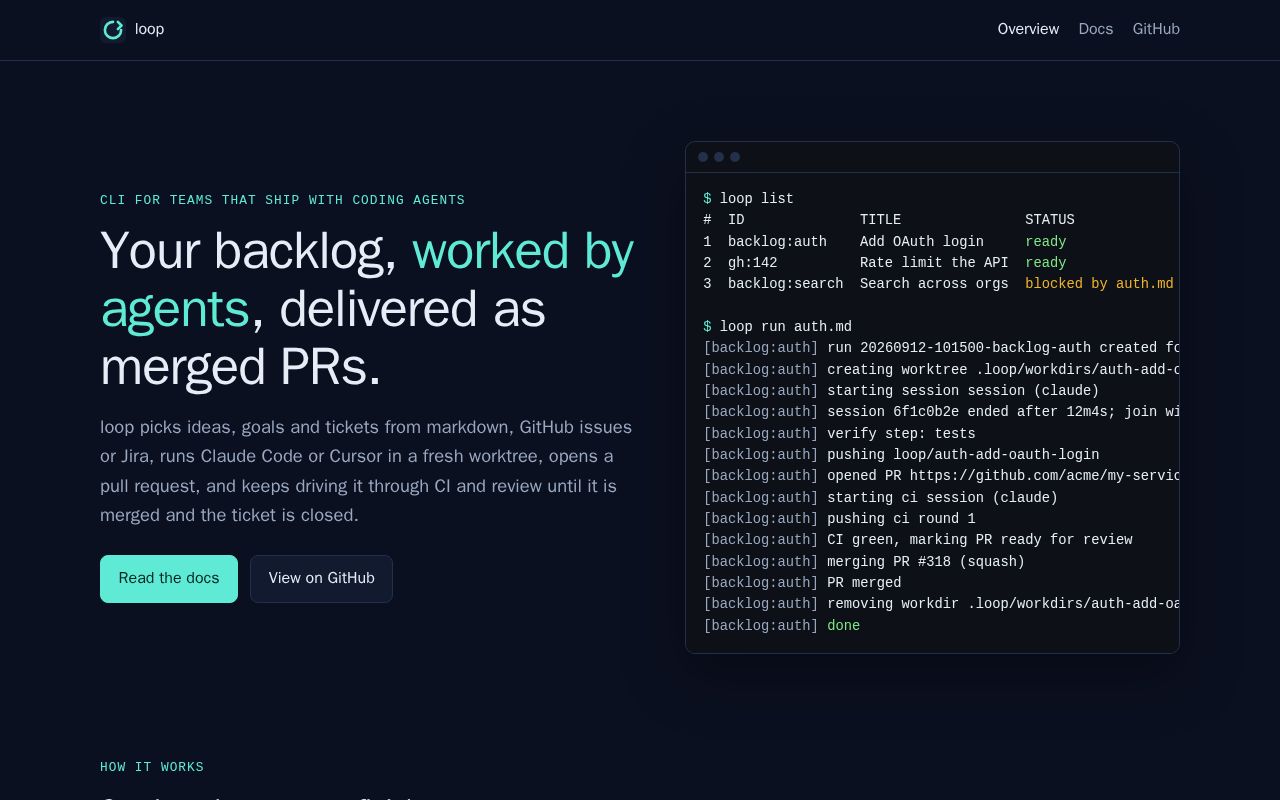Click 'blocked by auth.md' status

tap(1099, 284)
